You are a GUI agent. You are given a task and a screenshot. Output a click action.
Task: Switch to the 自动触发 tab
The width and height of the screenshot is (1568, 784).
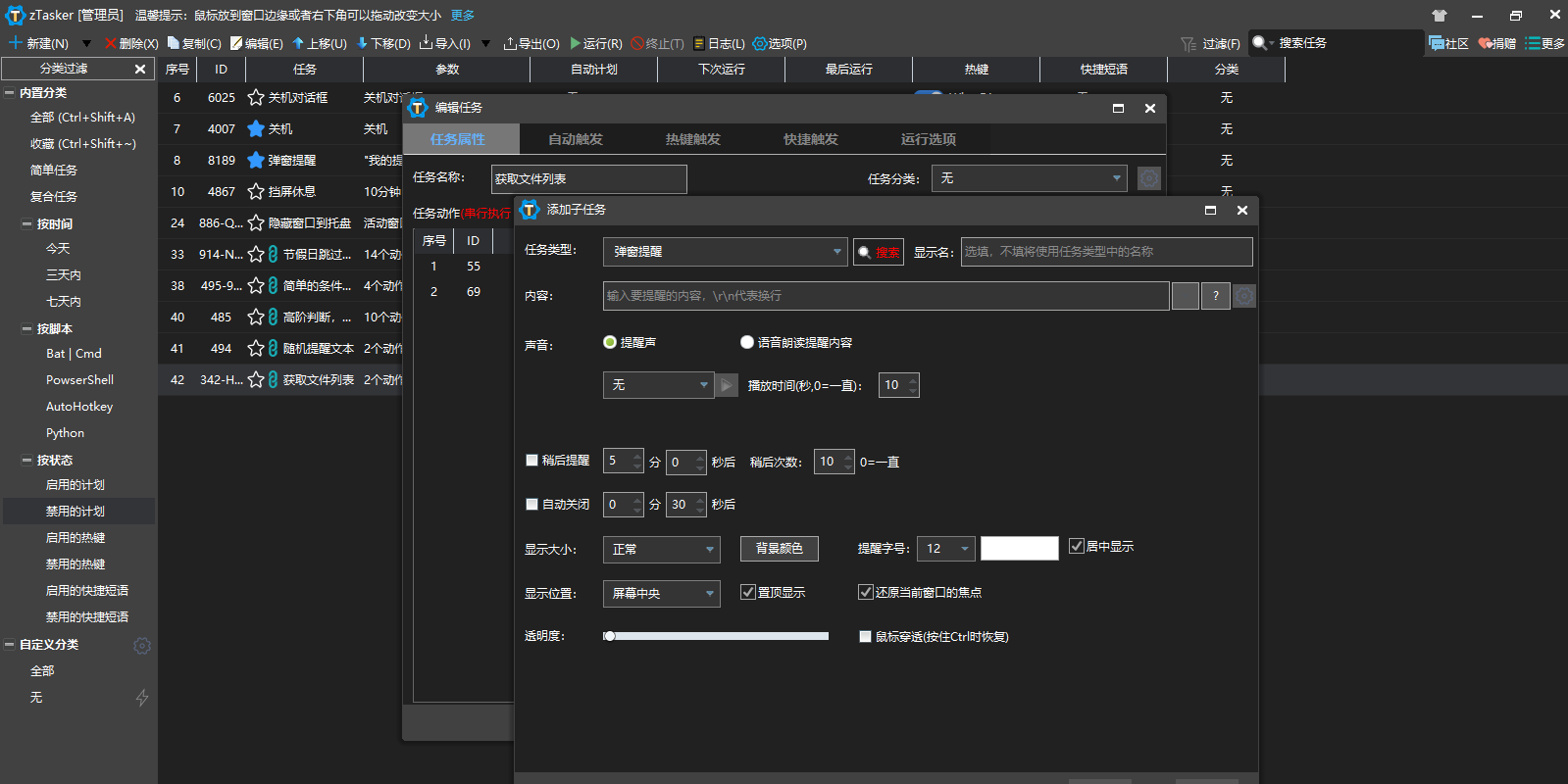576,139
